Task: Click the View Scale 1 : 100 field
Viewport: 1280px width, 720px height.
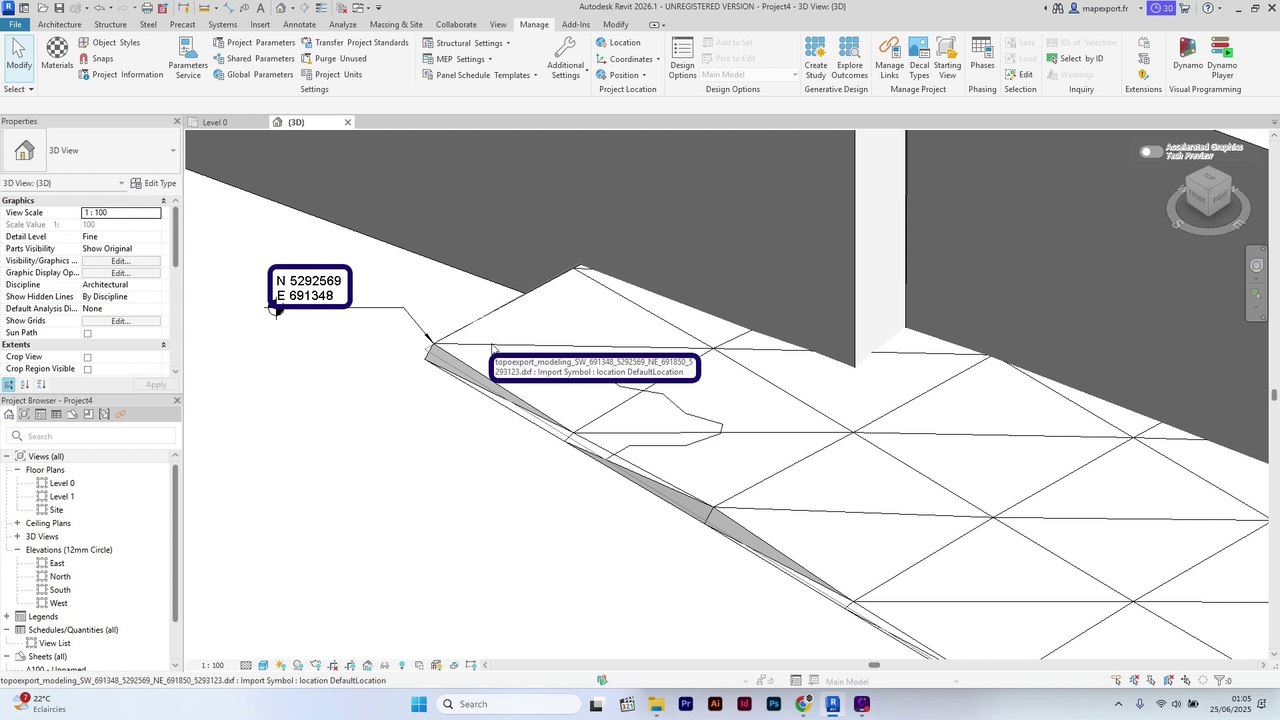Action: pyautogui.click(x=121, y=213)
